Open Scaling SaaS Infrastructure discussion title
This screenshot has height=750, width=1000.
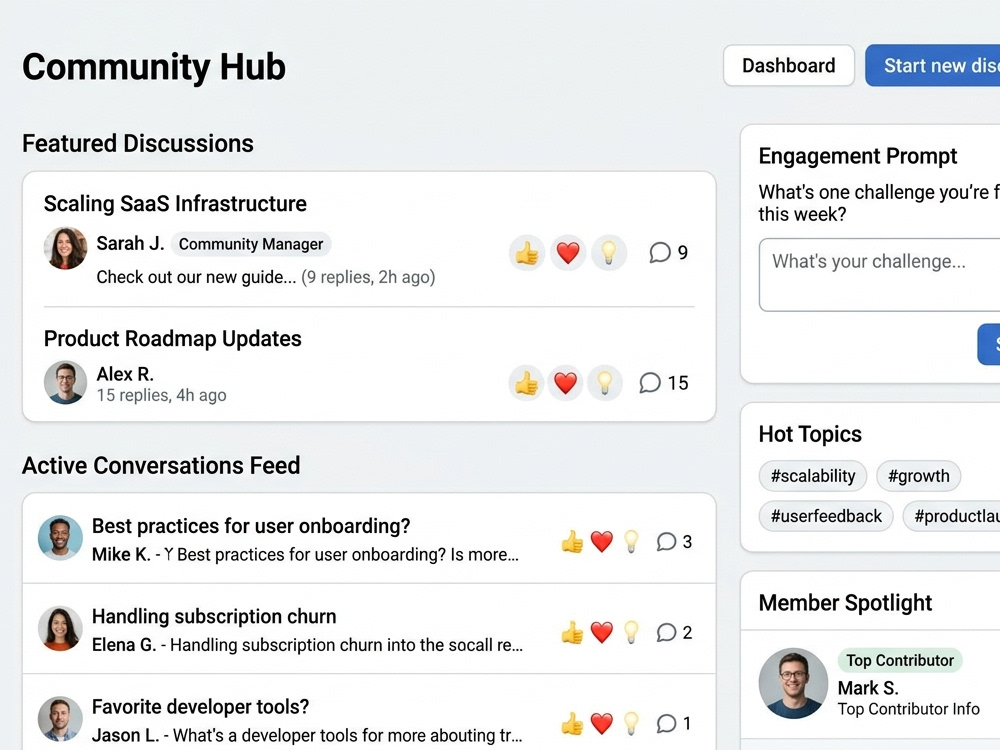tap(175, 203)
